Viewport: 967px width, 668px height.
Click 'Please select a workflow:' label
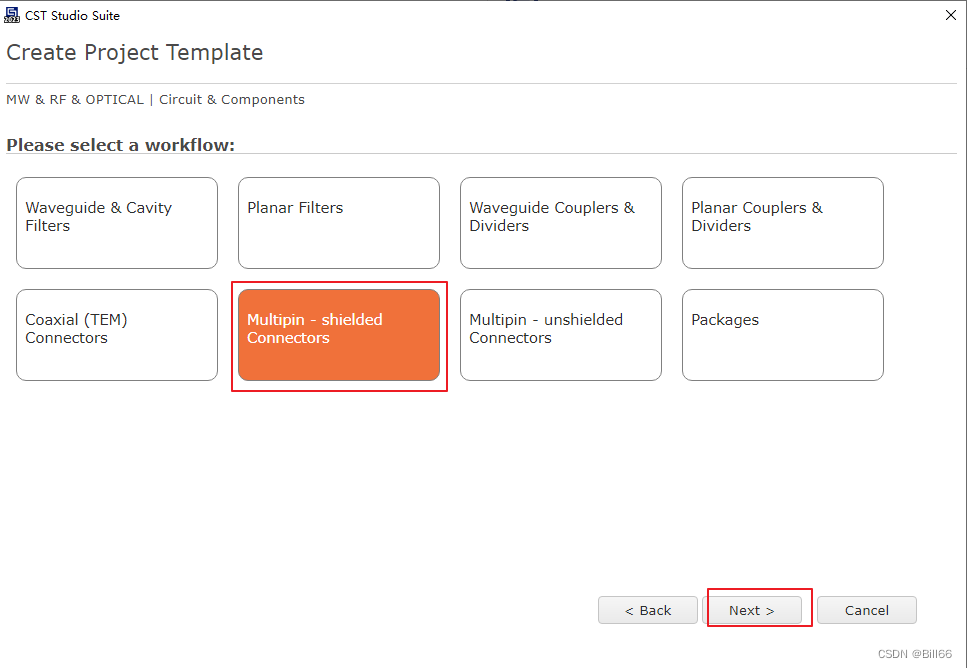[x=120, y=145]
